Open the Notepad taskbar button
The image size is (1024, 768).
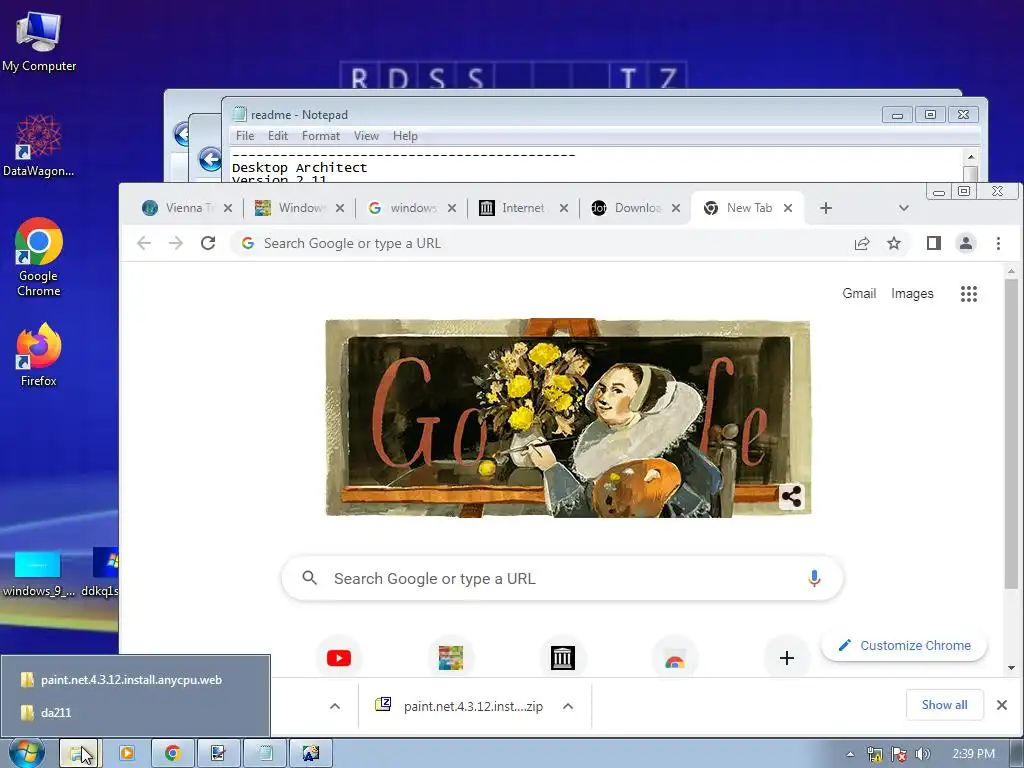coord(265,754)
